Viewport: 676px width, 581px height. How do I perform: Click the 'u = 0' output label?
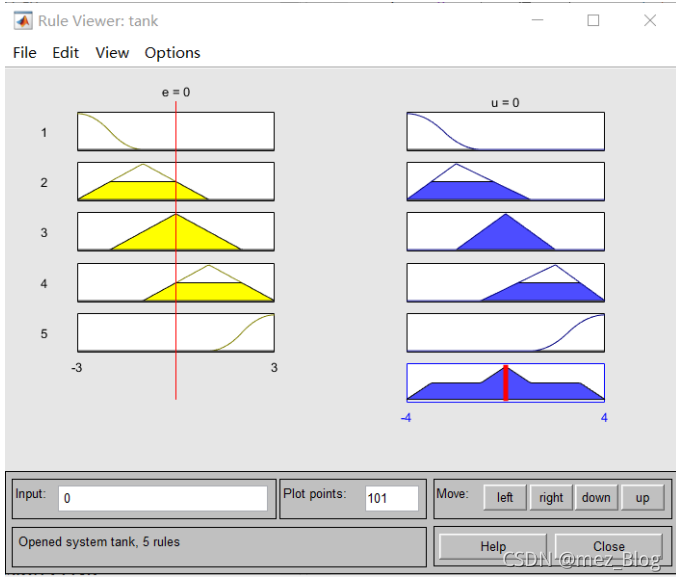pyautogui.click(x=505, y=103)
